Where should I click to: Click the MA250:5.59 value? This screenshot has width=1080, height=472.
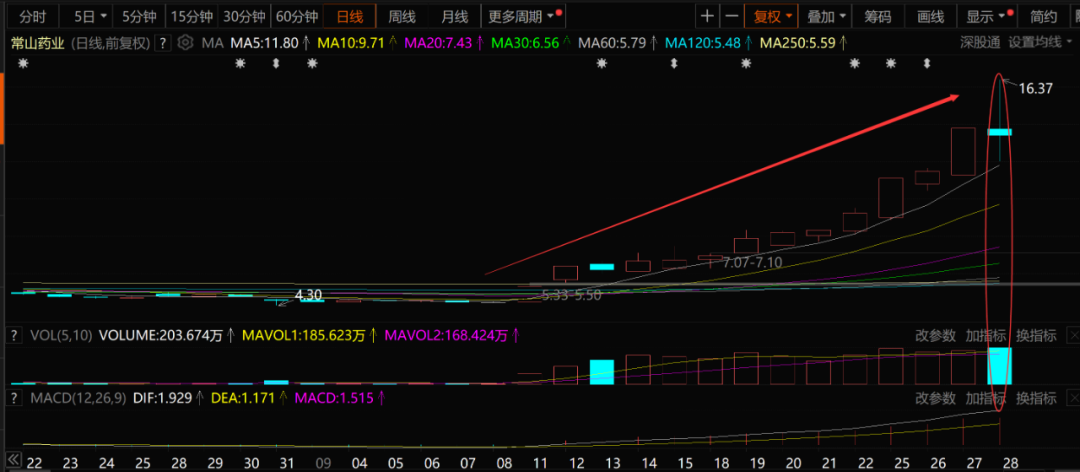pos(798,43)
